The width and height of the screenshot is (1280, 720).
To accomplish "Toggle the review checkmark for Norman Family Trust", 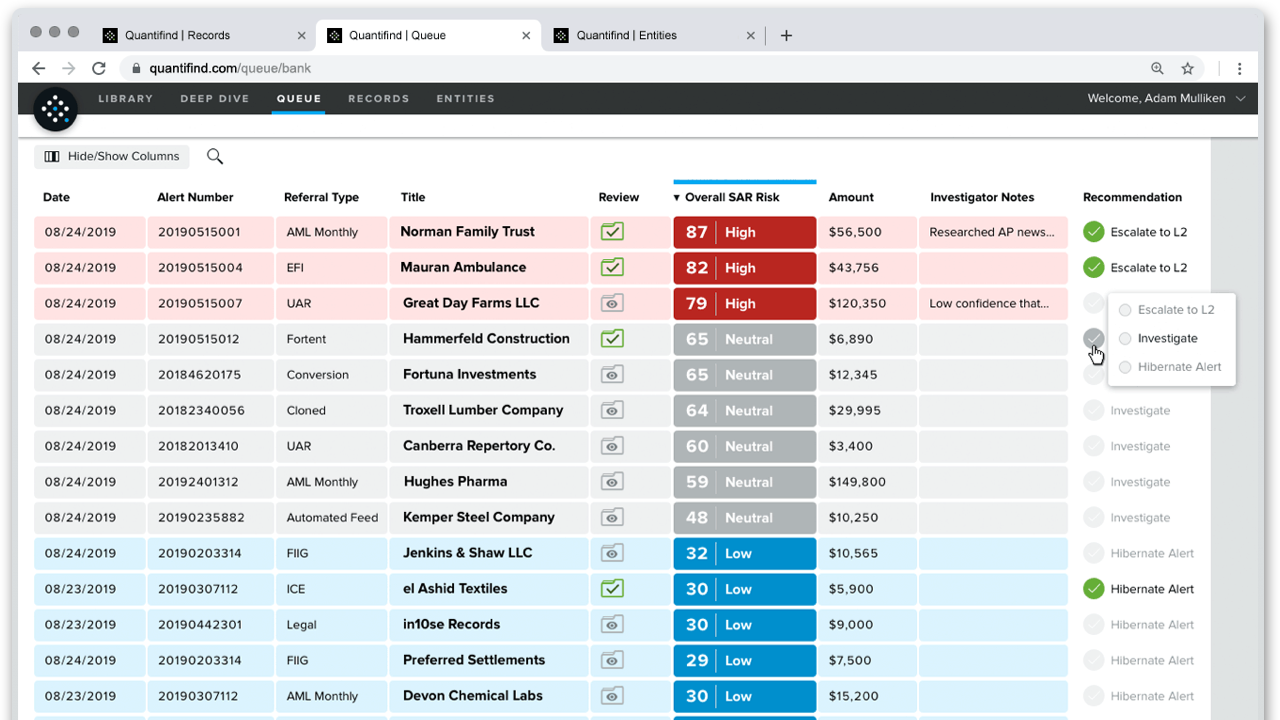I will [612, 232].
